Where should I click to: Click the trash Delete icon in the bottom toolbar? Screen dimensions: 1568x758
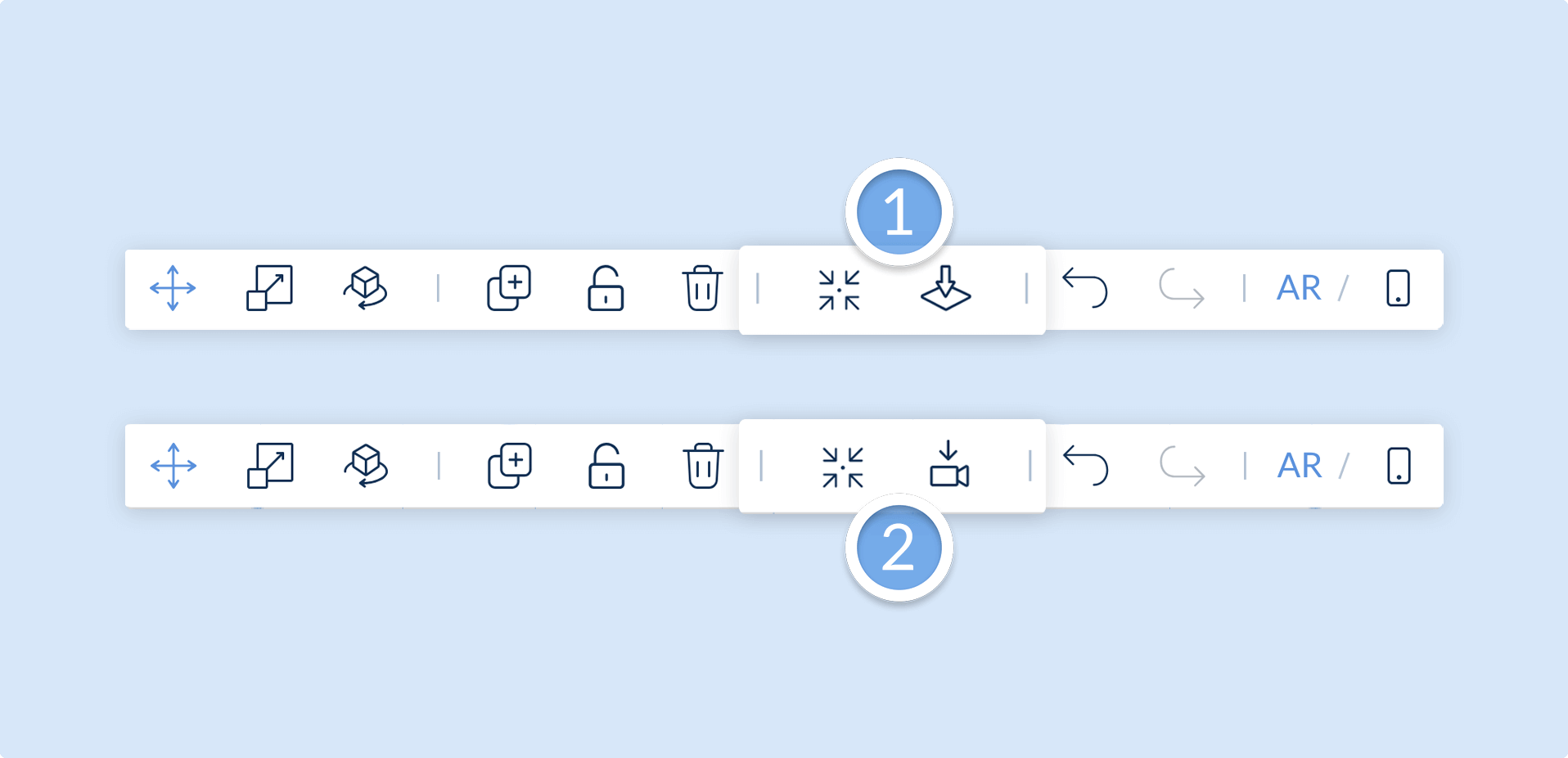coord(703,466)
